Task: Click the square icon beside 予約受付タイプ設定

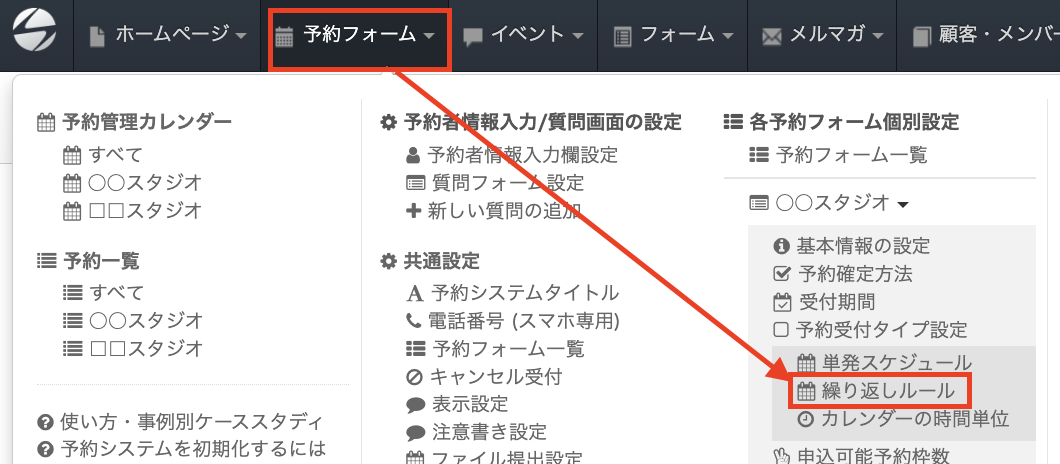Action: pos(782,330)
